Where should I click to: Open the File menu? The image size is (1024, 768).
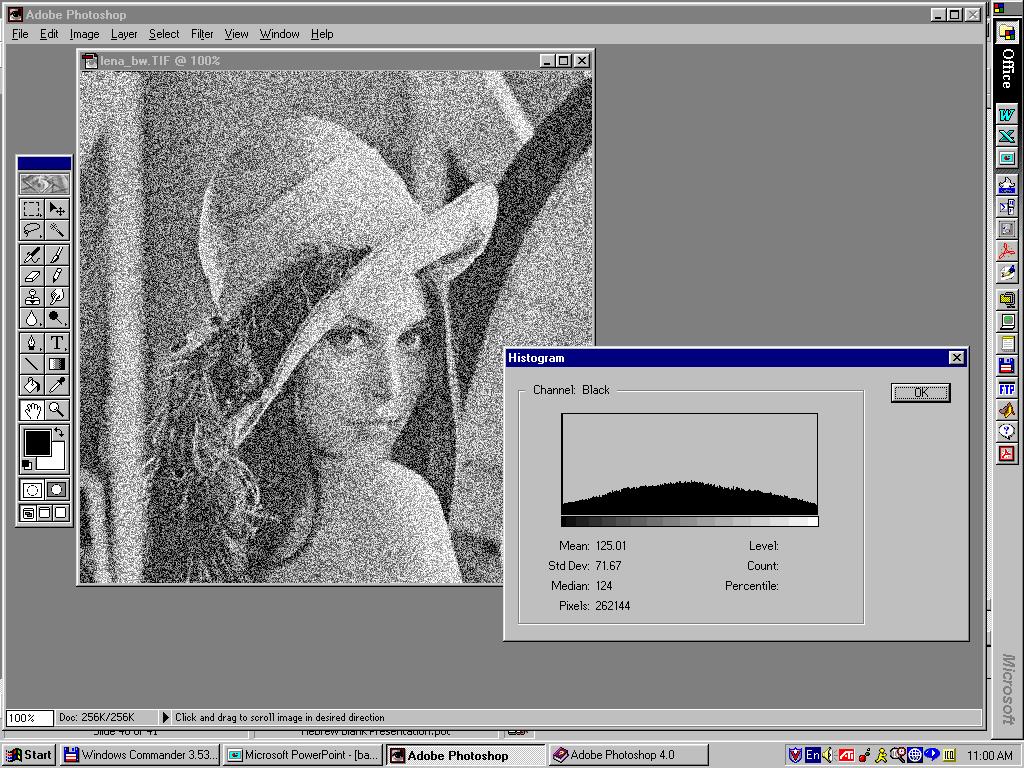click(x=20, y=34)
